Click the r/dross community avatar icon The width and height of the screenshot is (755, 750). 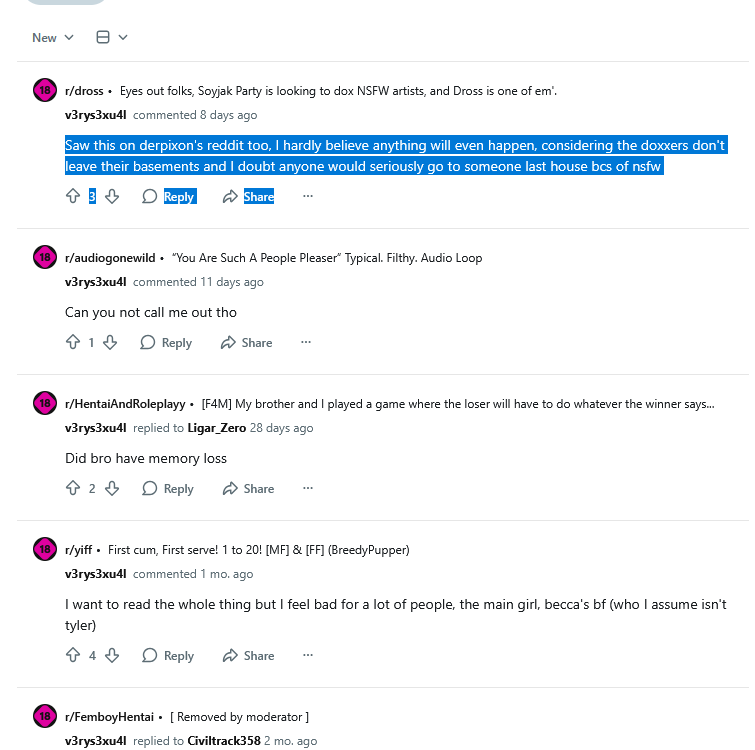point(45,90)
